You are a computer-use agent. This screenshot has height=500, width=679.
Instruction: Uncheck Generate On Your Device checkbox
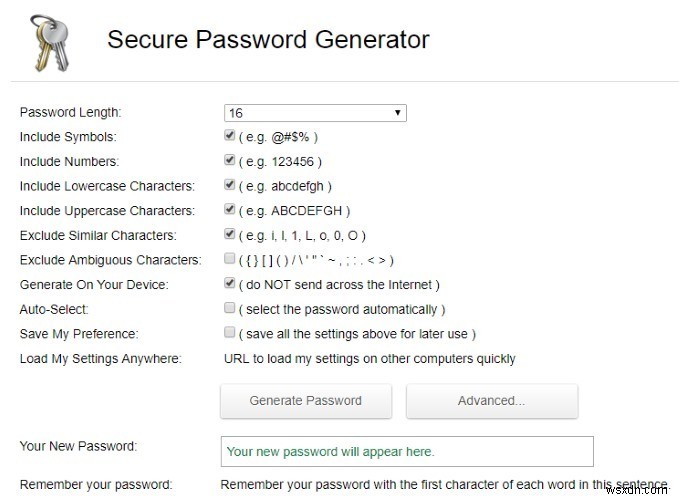230,284
